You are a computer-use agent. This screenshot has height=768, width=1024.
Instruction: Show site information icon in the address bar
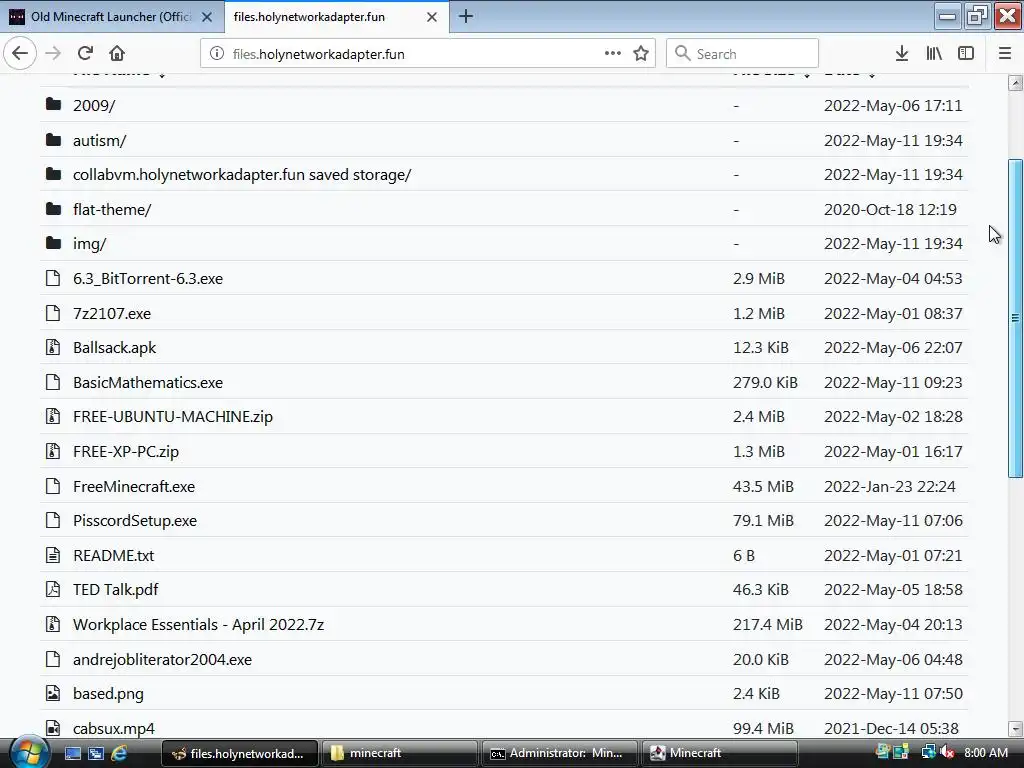217,54
